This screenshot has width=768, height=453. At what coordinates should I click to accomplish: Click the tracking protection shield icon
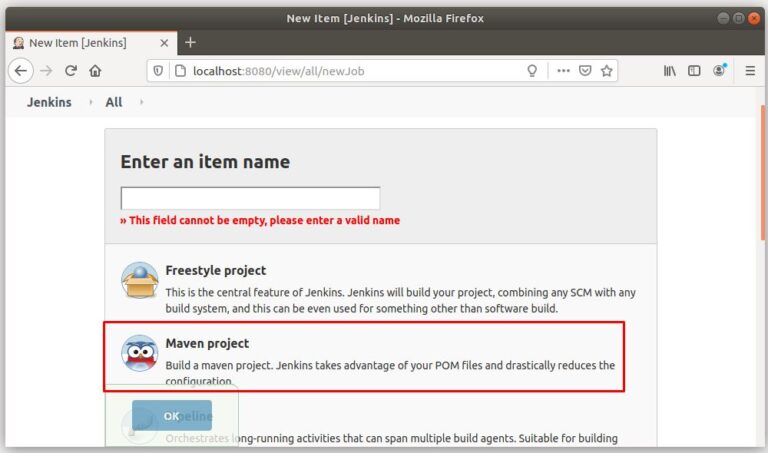pyautogui.click(x=159, y=71)
